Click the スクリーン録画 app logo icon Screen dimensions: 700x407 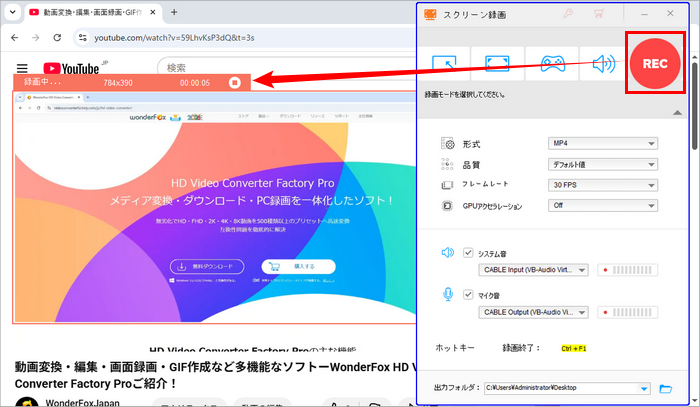pos(430,14)
